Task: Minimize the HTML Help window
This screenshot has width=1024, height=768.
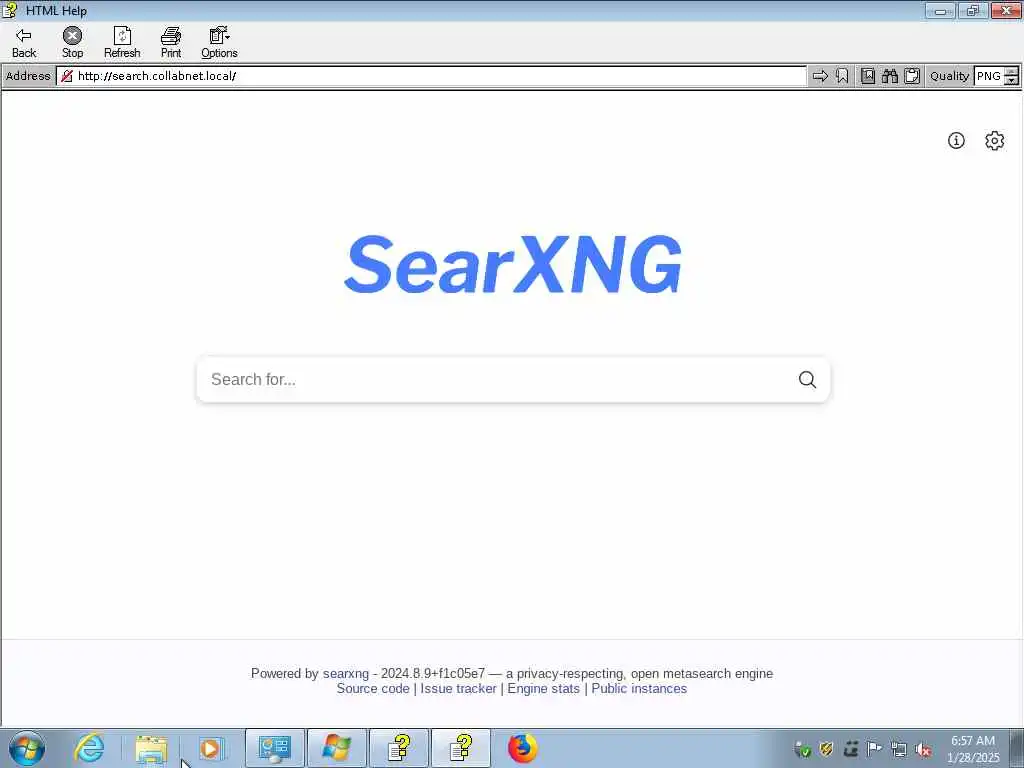Action: point(940,10)
